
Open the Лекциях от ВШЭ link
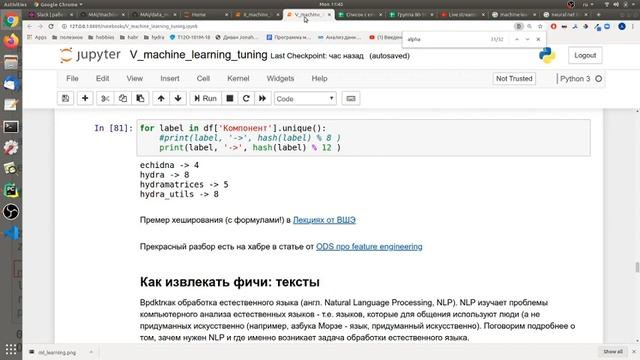tap(324, 220)
